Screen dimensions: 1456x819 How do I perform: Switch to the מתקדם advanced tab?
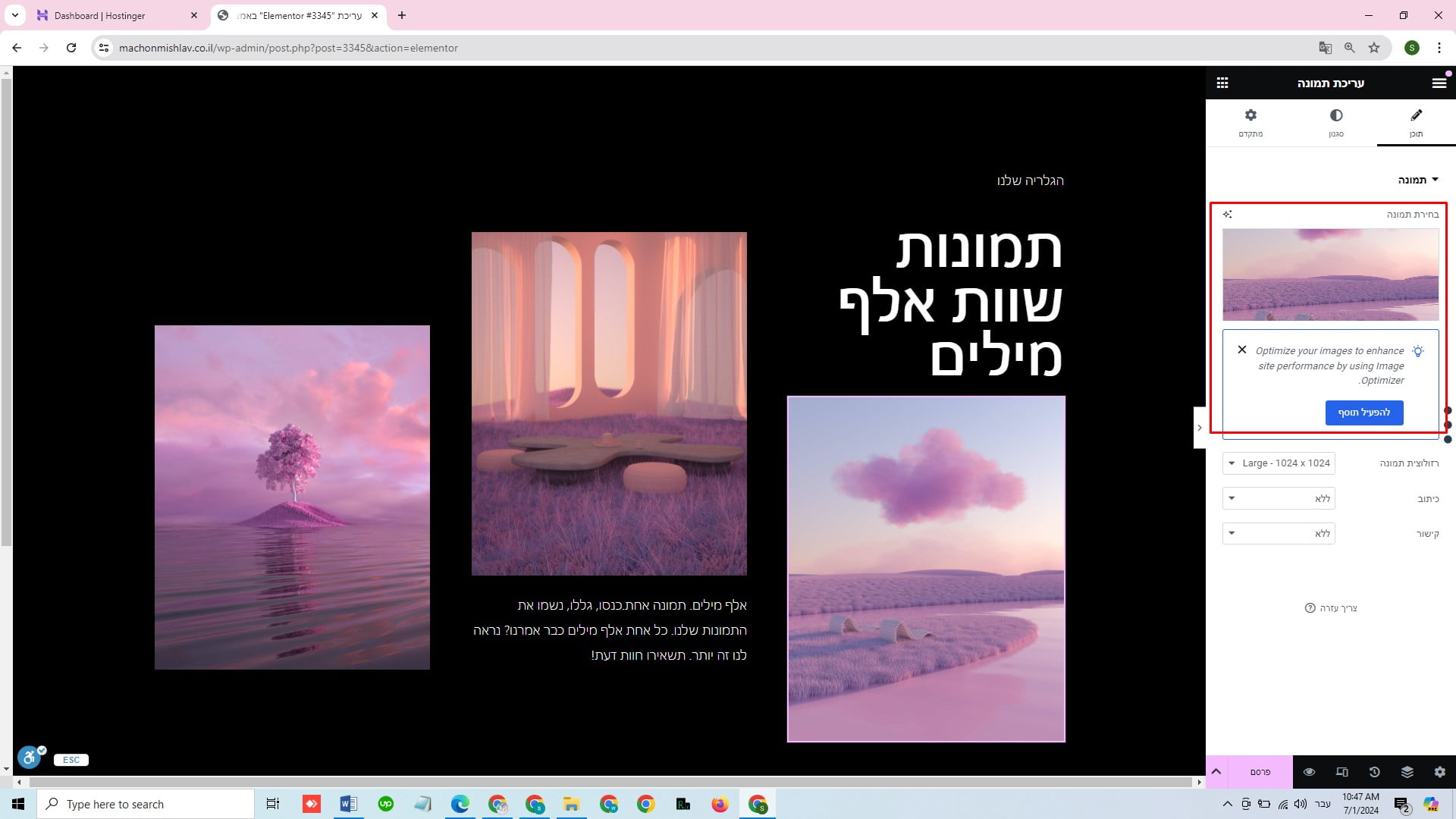pyautogui.click(x=1250, y=123)
